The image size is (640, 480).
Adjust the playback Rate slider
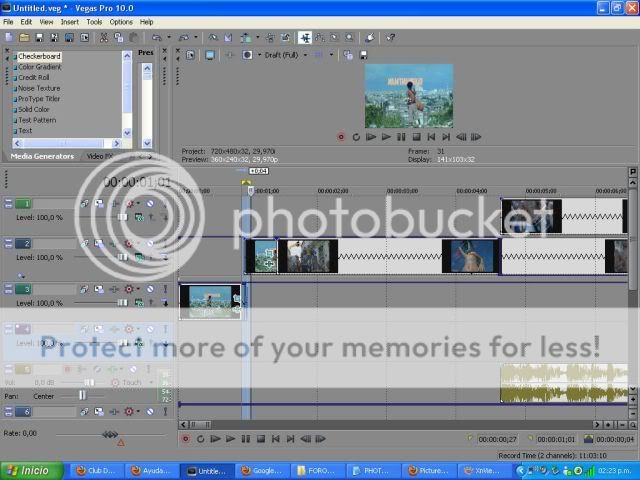pos(110,435)
